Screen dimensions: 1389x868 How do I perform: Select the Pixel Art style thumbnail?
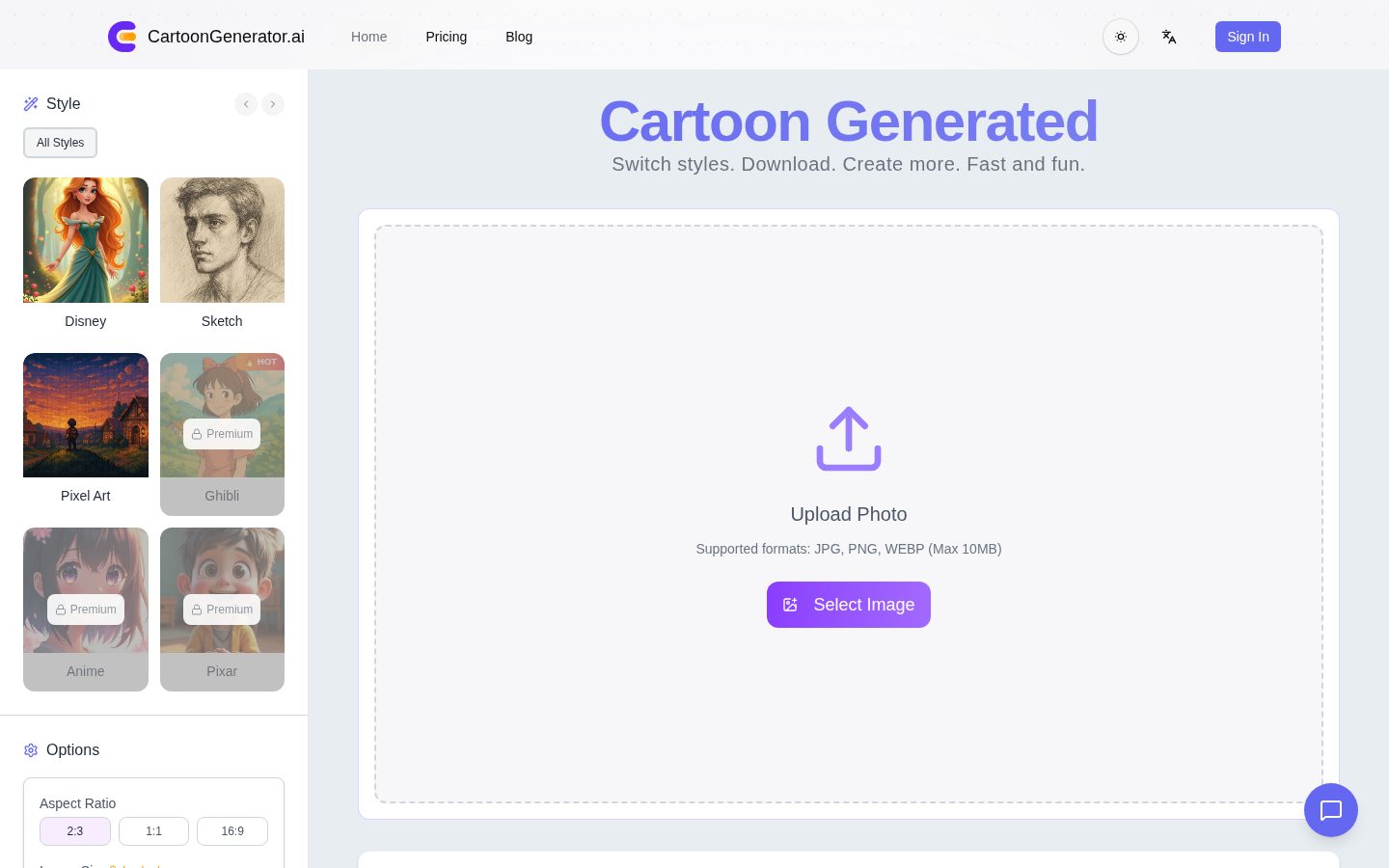coord(86,415)
